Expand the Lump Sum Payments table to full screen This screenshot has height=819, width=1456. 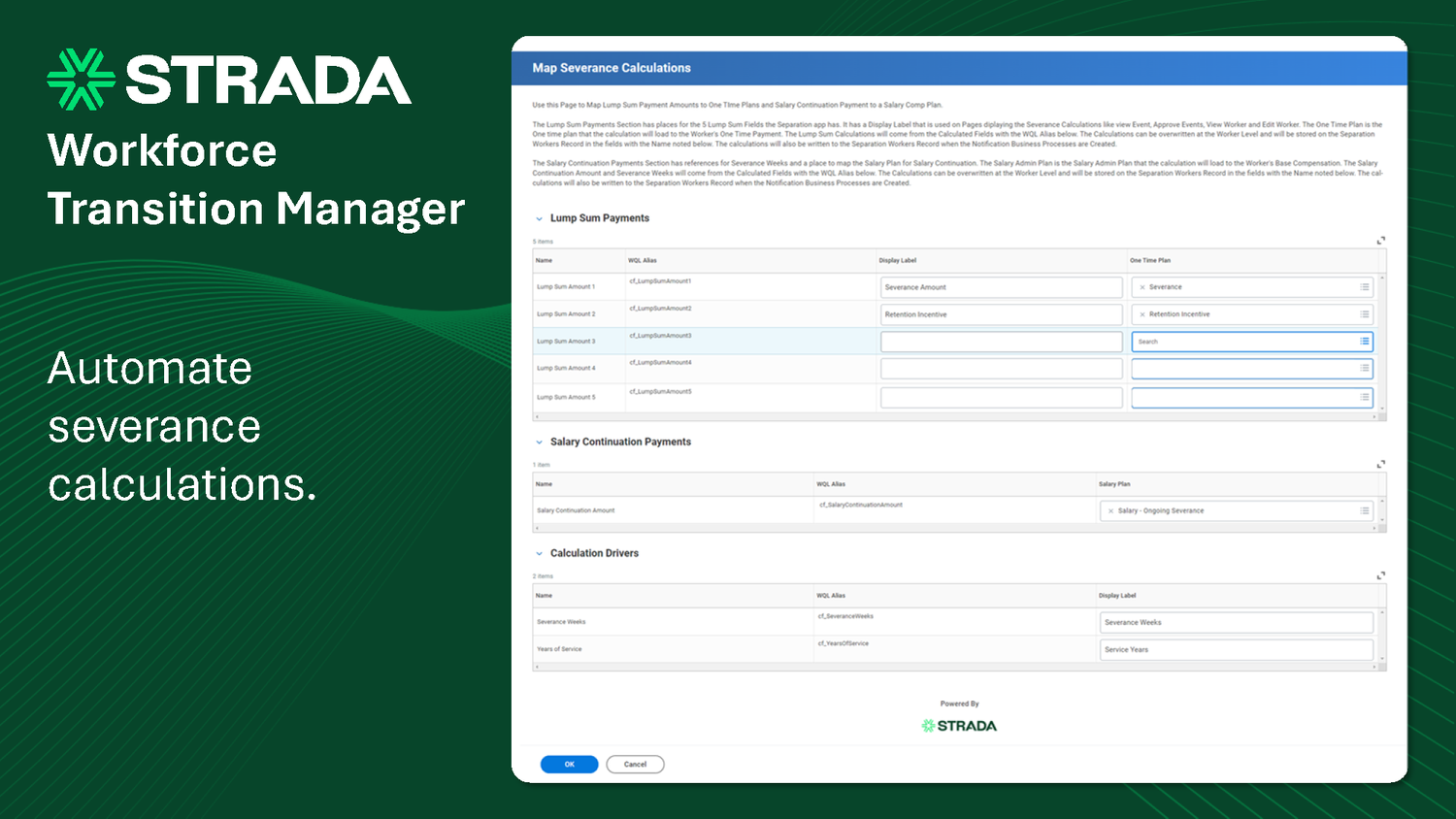[x=1380, y=240]
